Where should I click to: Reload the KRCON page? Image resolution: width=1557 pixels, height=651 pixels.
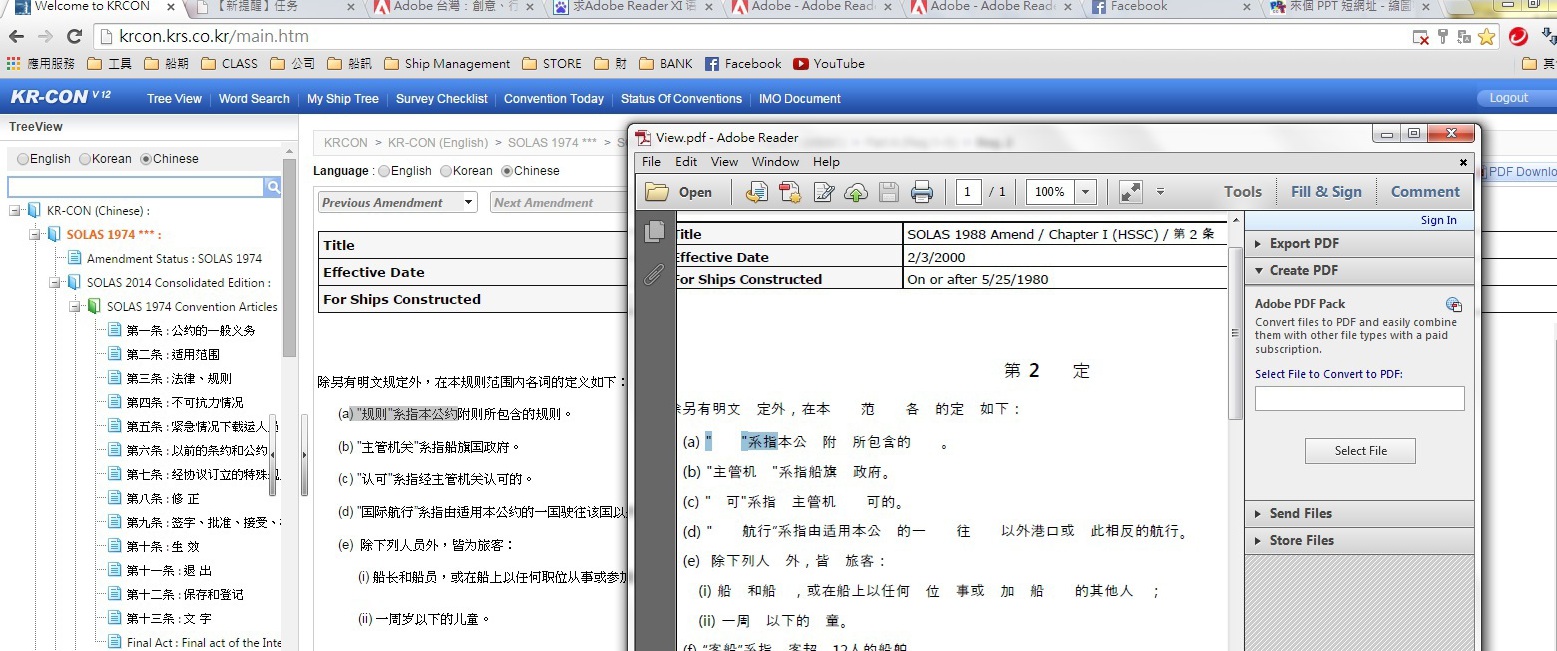tap(74, 37)
